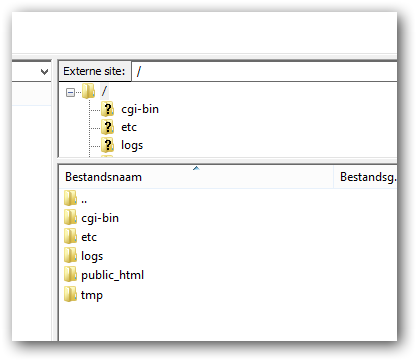Click the logs unknown folder icon in tree

point(107,145)
